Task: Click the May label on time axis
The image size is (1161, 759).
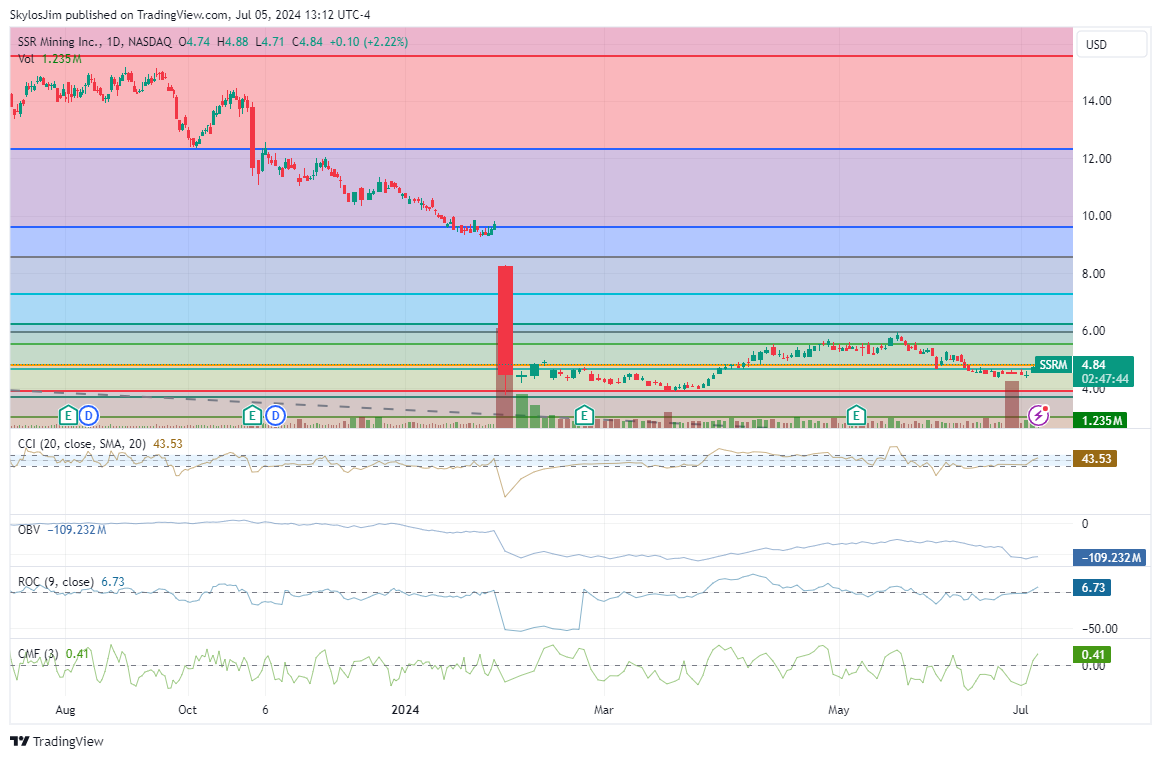Action: (x=838, y=709)
